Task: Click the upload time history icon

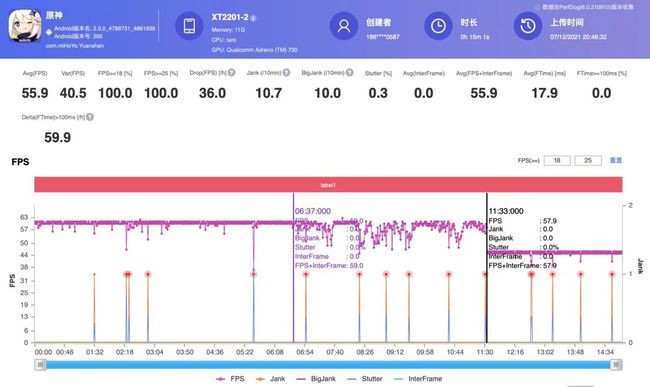Action: [528, 26]
